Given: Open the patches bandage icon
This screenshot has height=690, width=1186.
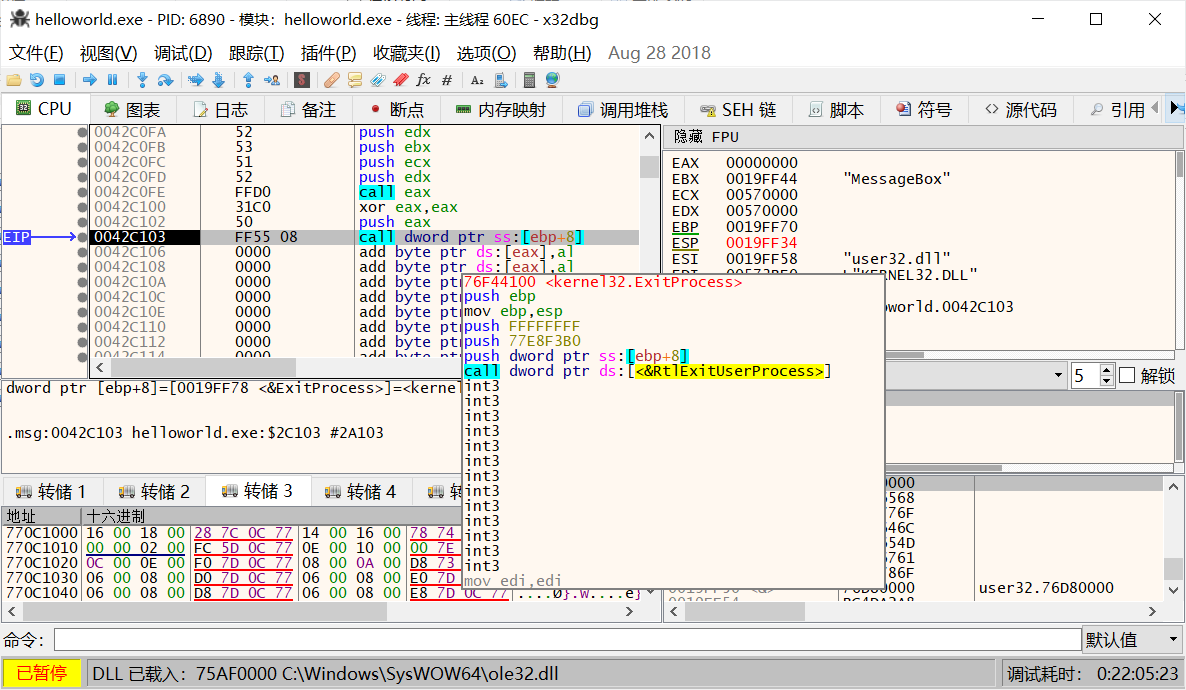Looking at the screenshot, I should (331, 80).
